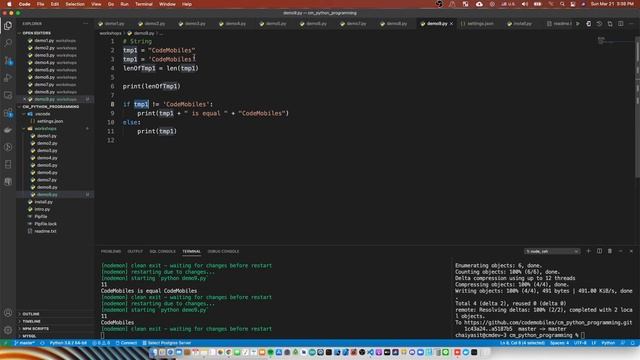Open Explorer panel more actions ellipsis

(x=85, y=24)
